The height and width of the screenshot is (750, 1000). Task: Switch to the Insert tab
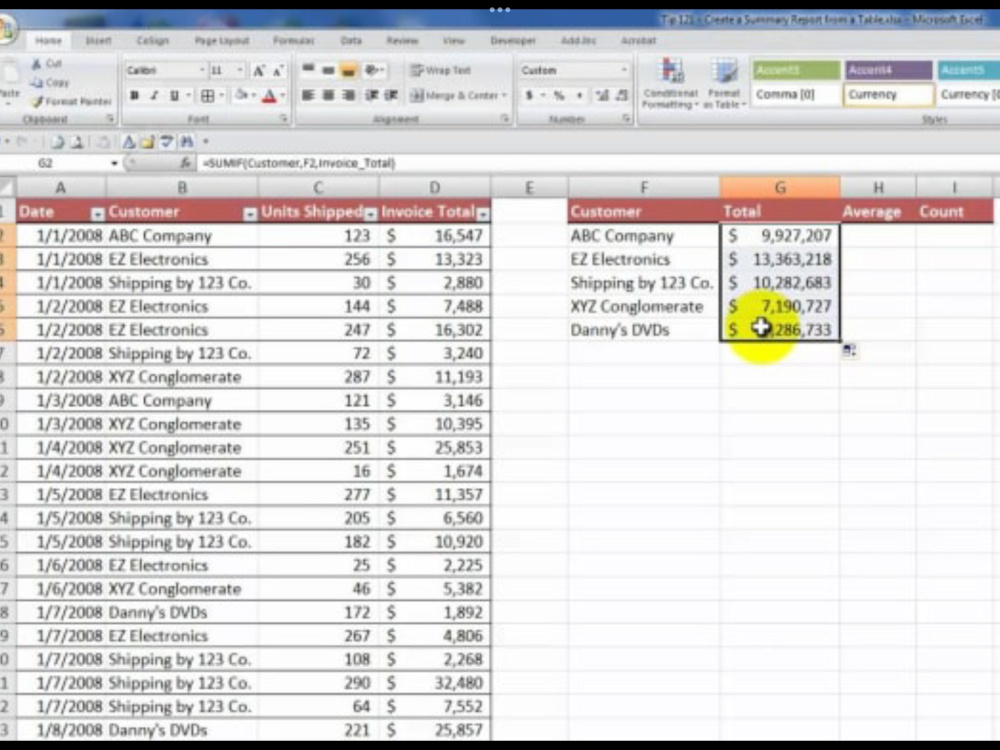pyautogui.click(x=98, y=41)
